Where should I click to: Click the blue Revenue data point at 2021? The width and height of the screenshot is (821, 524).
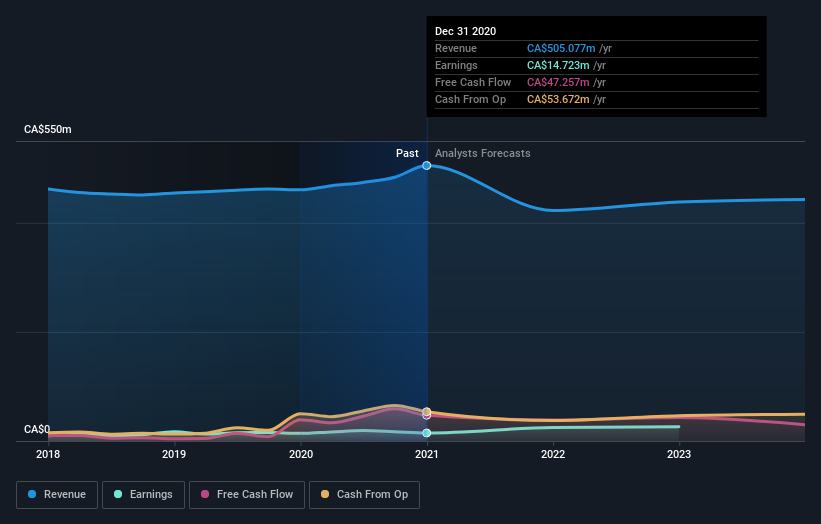click(x=427, y=165)
